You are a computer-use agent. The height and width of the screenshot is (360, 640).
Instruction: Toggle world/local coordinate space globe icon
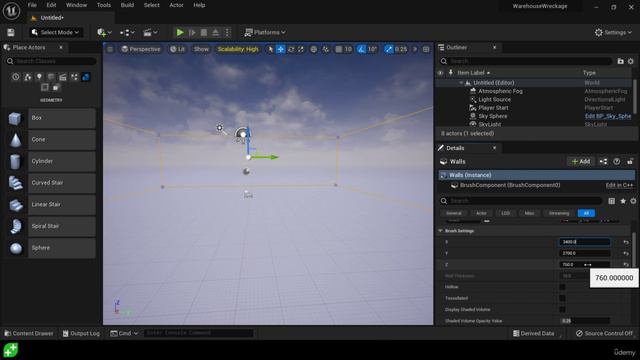coord(313,49)
